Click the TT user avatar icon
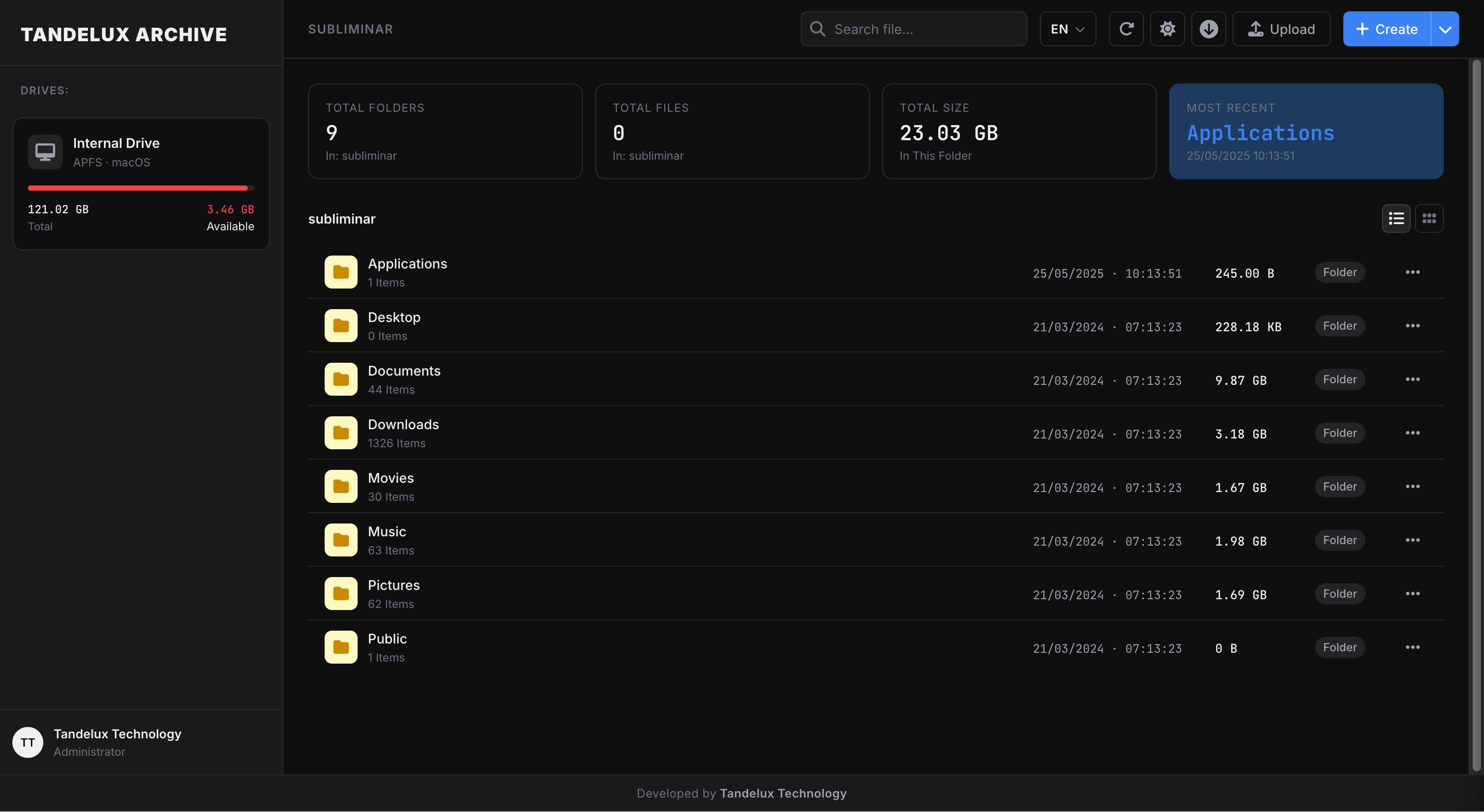Image resolution: width=1484 pixels, height=812 pixels. [28, 743]
